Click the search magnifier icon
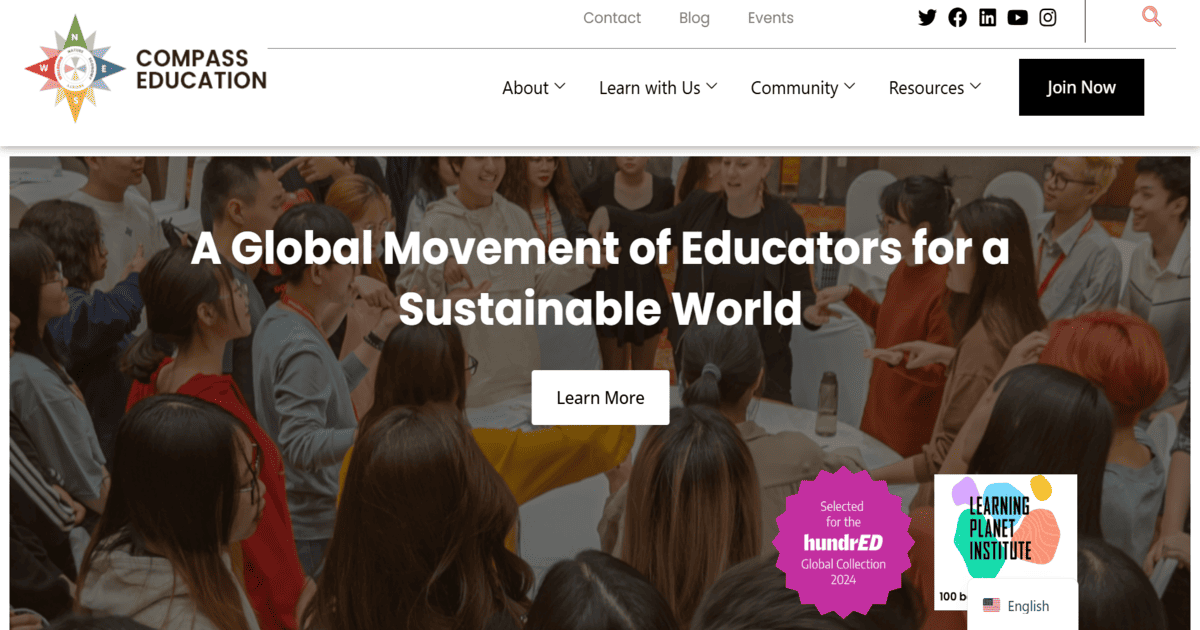This screenshot has height=630, width=1200. [1152, 16]
